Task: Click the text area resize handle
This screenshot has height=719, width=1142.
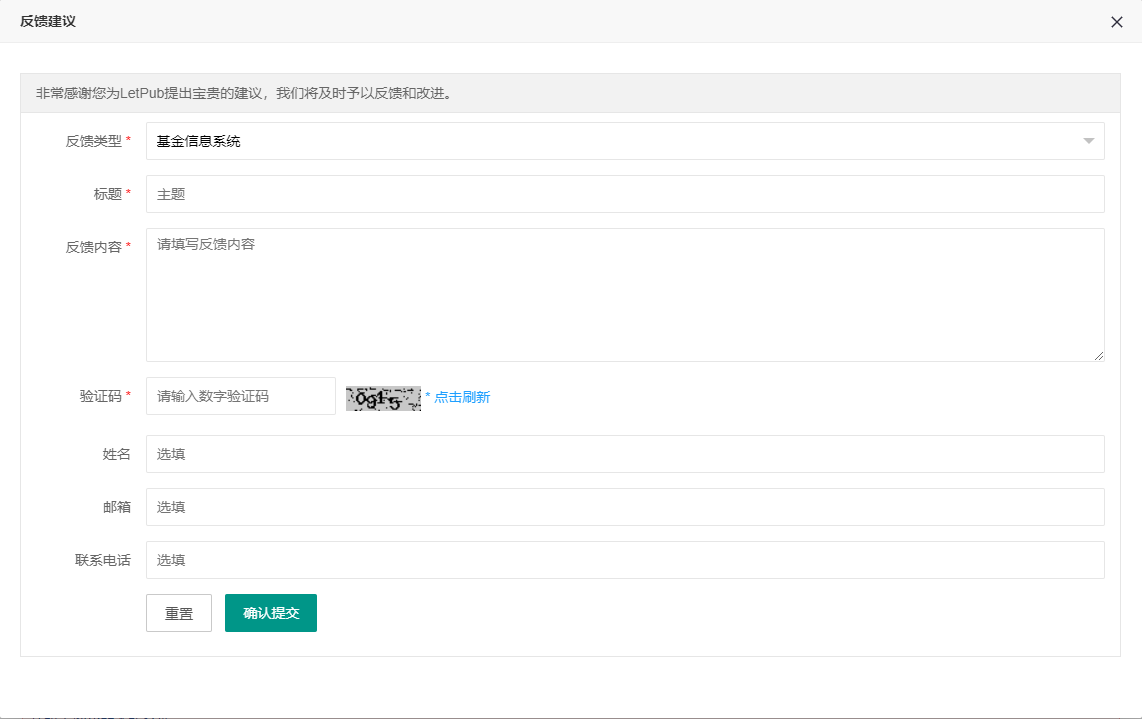Action: click(1099, 356)
